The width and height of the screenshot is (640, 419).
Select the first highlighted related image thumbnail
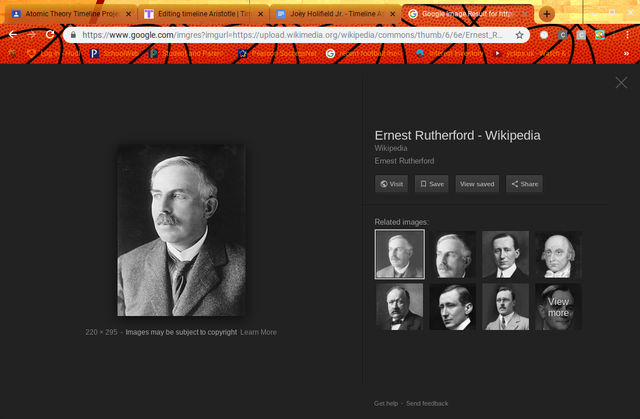click(x=400, y=254)
